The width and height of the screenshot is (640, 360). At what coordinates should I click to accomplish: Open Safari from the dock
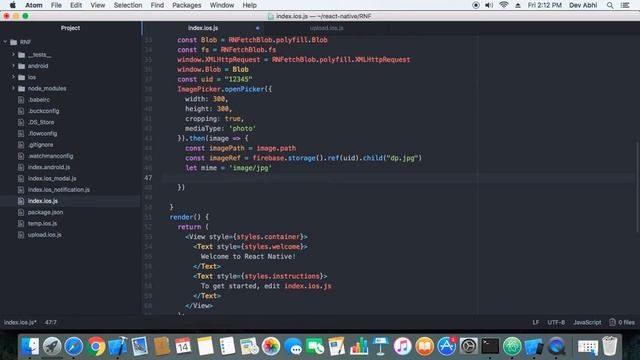(74, 347)
